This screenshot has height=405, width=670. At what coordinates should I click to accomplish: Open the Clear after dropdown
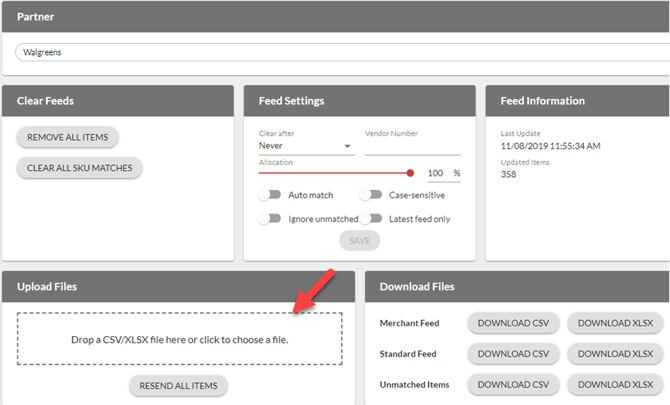[305, 146]
